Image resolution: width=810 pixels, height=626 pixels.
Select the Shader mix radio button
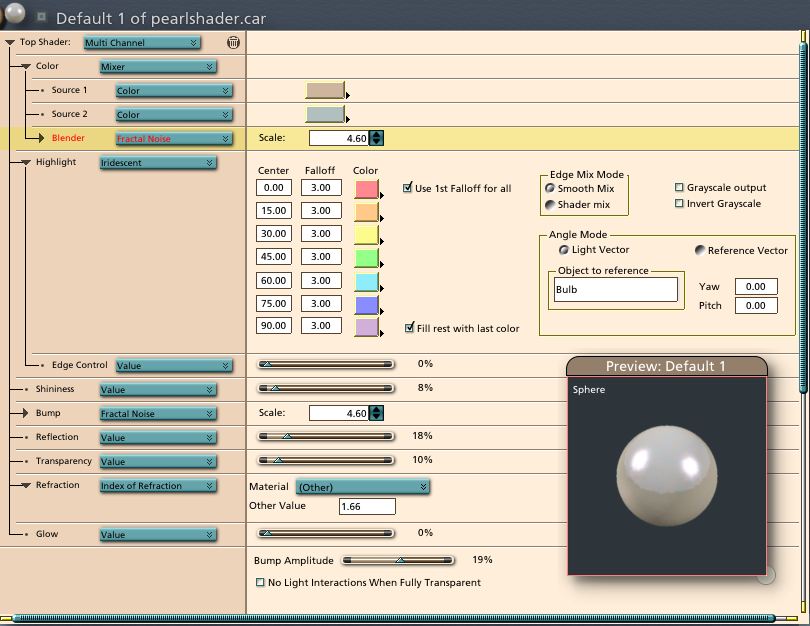point(550,205)
